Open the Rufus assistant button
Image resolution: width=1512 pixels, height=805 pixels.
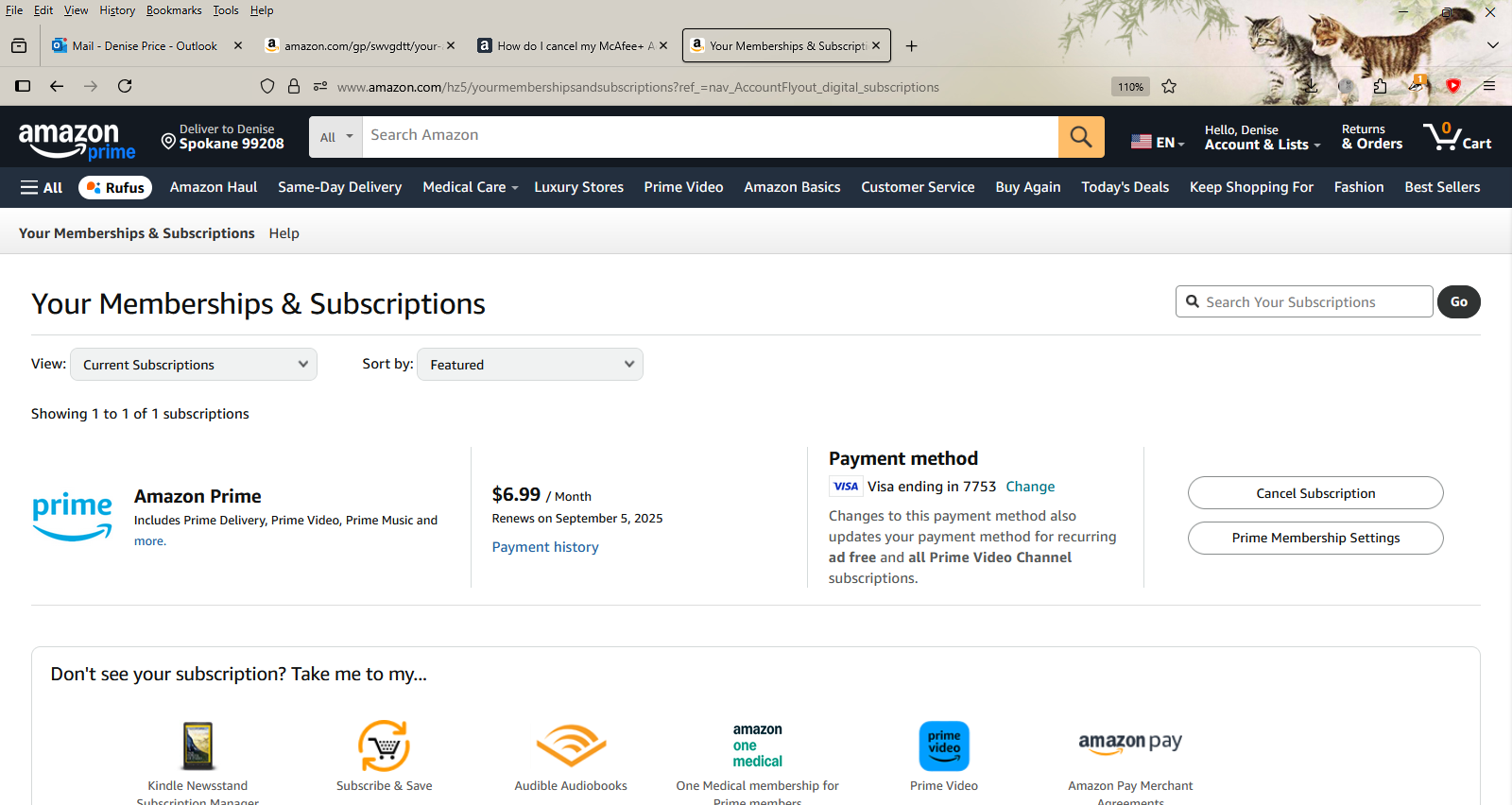[115, 187]
